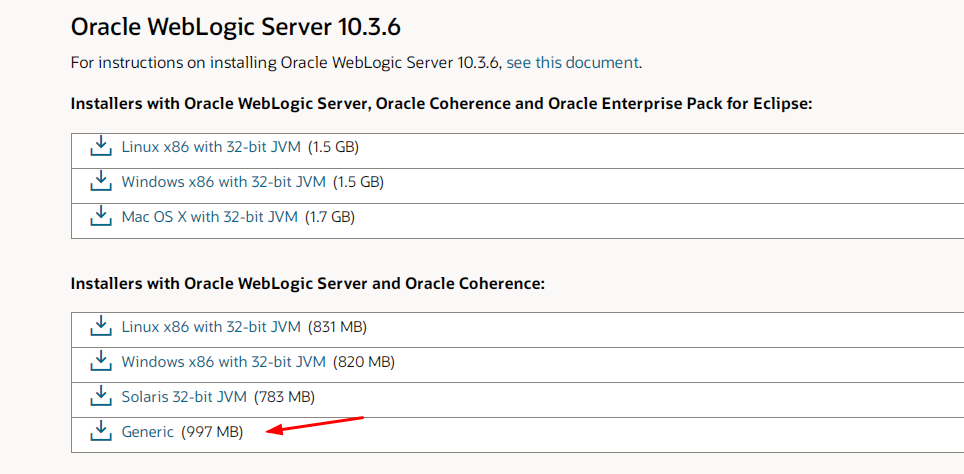
Task: Click download icon next to Mac OS X
Action: [x=100, y=216]
